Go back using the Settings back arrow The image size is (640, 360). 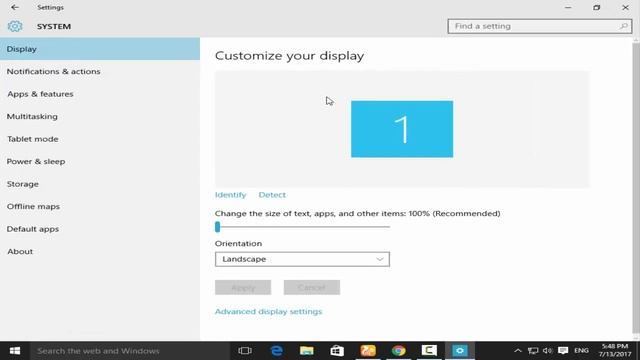pyautogui.click(x=15, y=7)
